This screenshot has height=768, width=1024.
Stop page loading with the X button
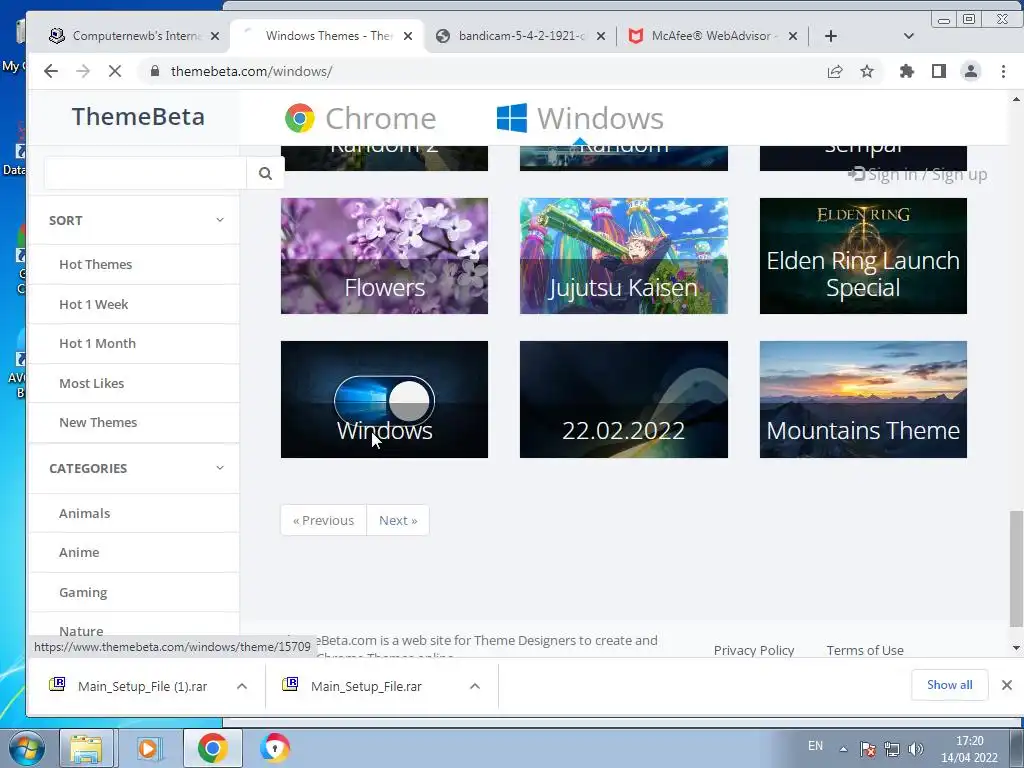pyautogui.click(x=115, y=71)
